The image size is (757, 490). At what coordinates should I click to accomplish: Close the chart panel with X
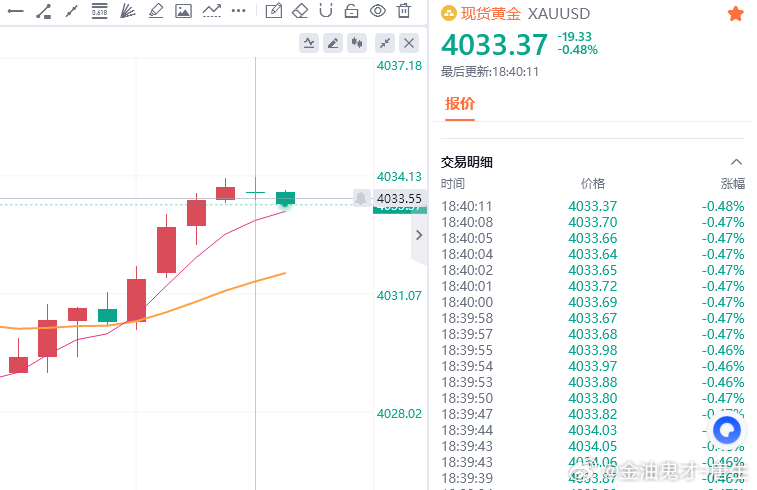409,43
